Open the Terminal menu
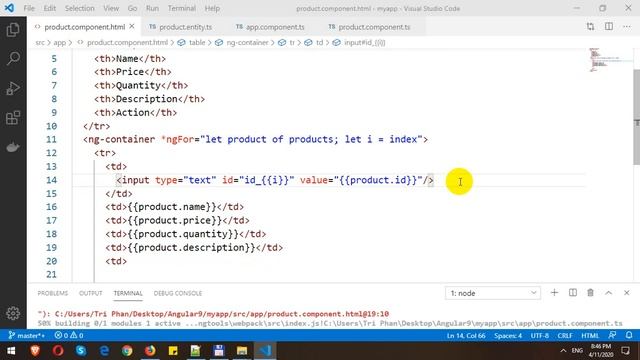The width and height of the screenshot is (640, 360). (x=182, y=8)
